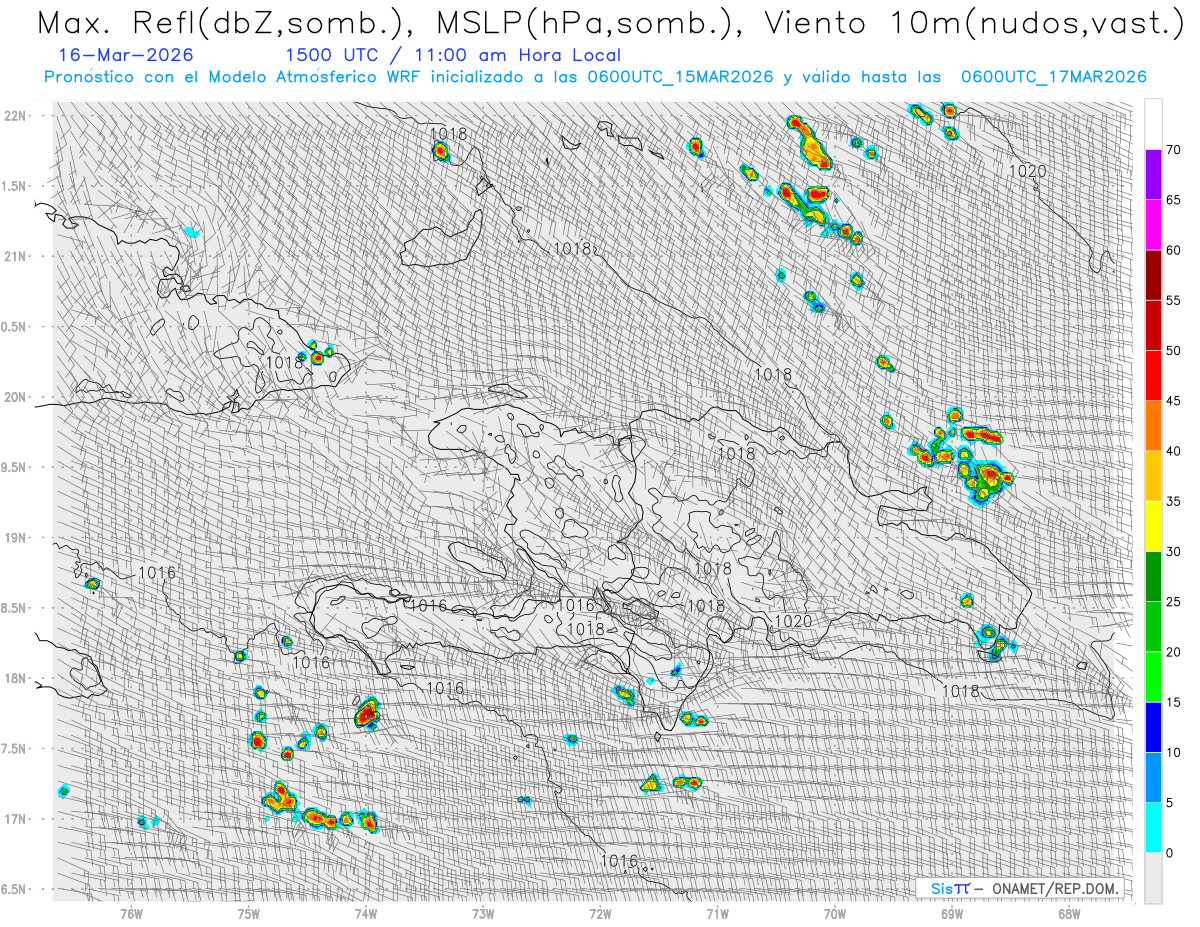Click the '8.5N' latitude axis label
Viewport: 1200px width, 927px height.
pos(14,608)
